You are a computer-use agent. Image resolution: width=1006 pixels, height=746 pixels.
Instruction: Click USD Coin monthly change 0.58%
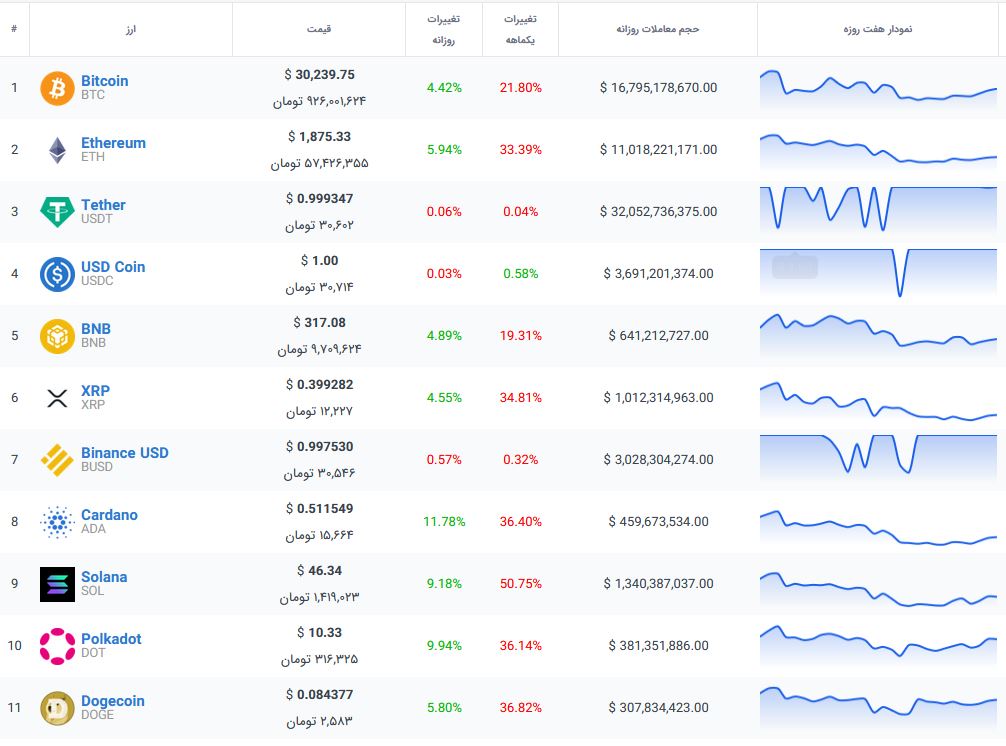(x=520, y=274)
